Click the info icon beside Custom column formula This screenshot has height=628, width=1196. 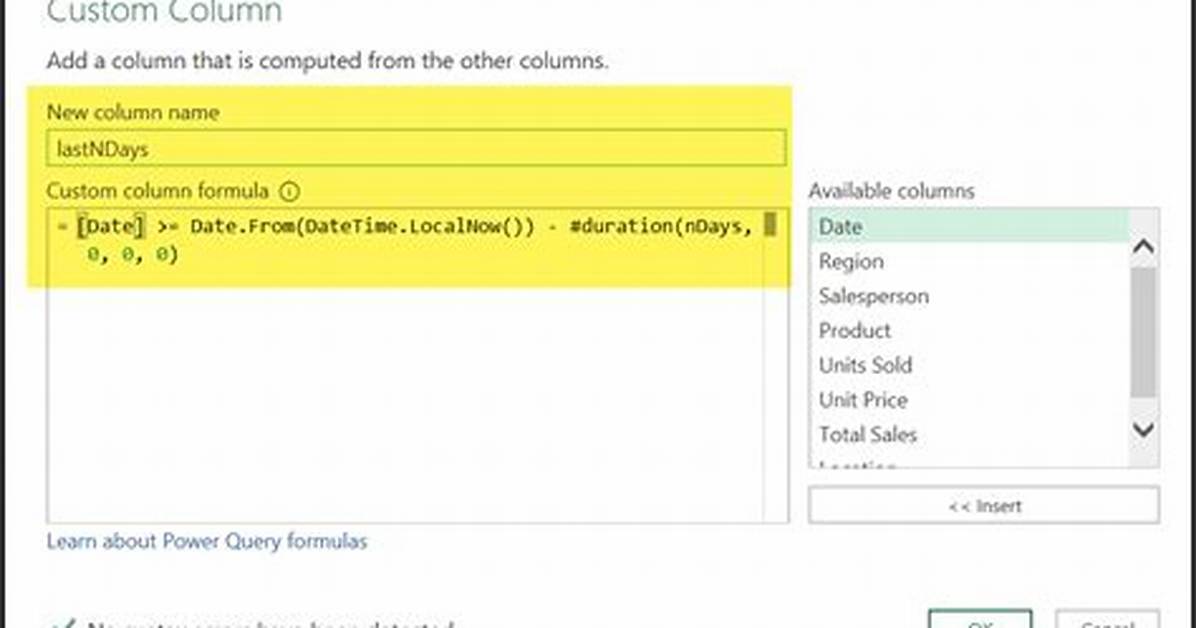click(290, 191)
